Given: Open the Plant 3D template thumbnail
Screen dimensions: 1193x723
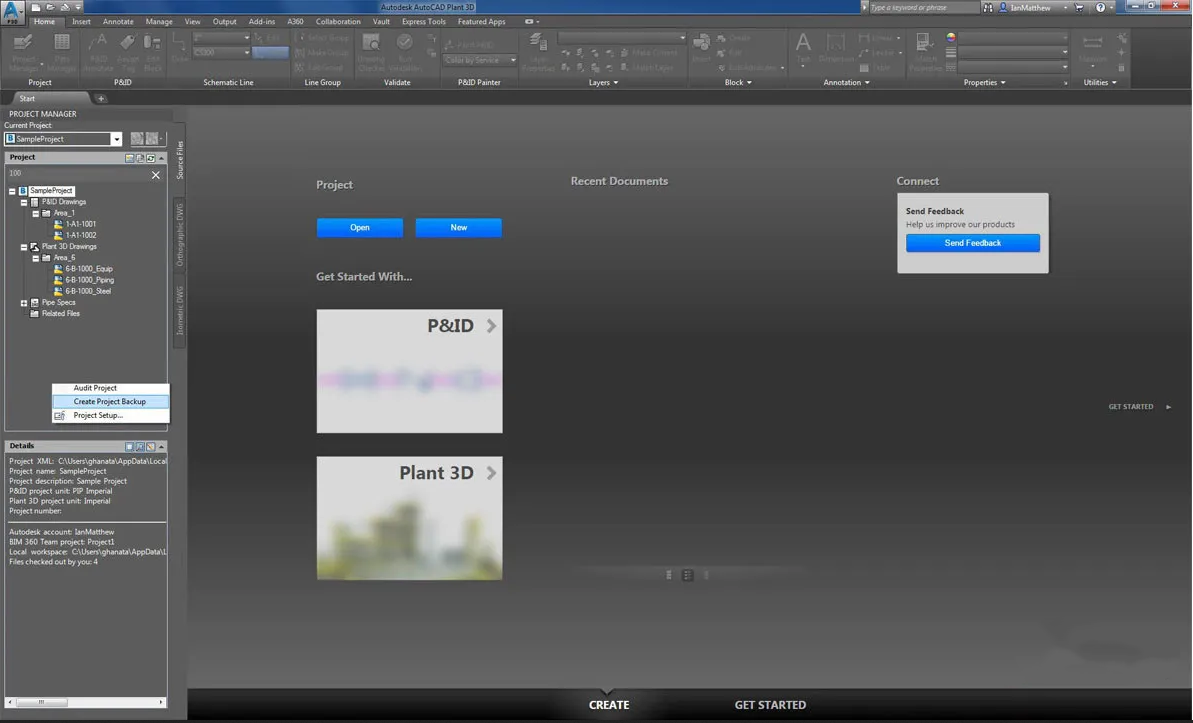Looking at the screenshot, I should 409,518.
